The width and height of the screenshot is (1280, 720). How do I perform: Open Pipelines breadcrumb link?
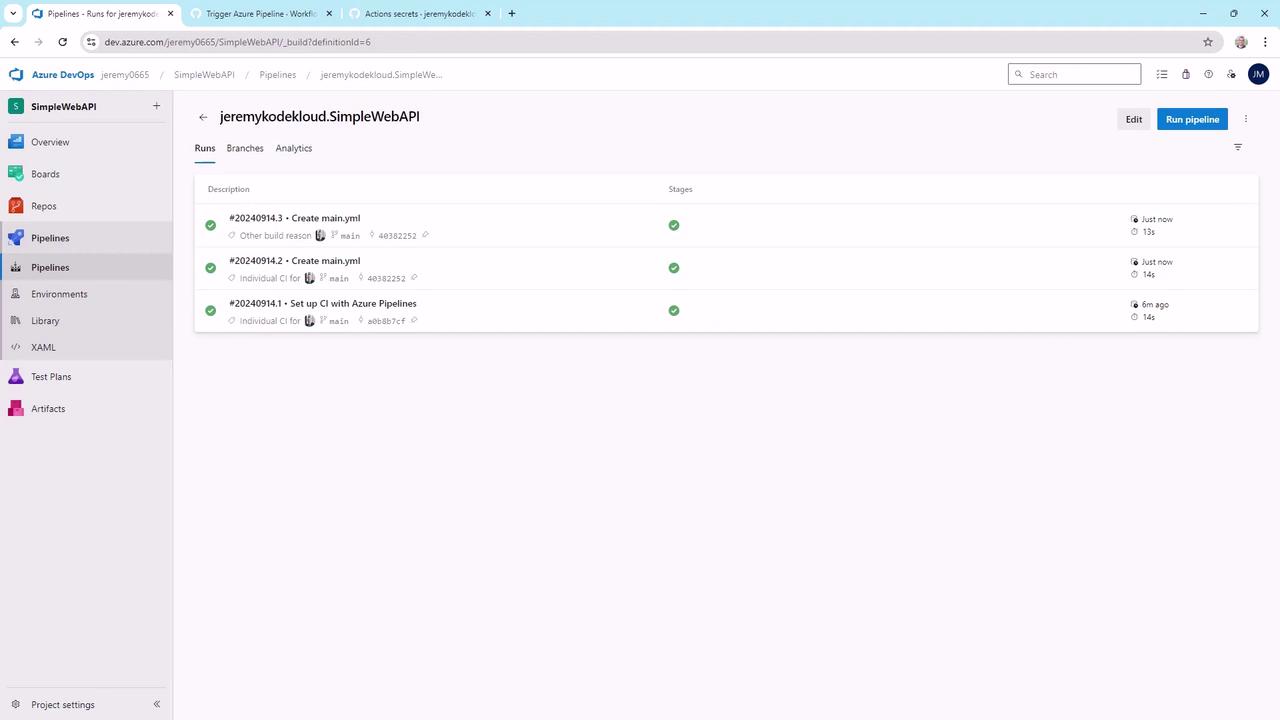point(278,75)
